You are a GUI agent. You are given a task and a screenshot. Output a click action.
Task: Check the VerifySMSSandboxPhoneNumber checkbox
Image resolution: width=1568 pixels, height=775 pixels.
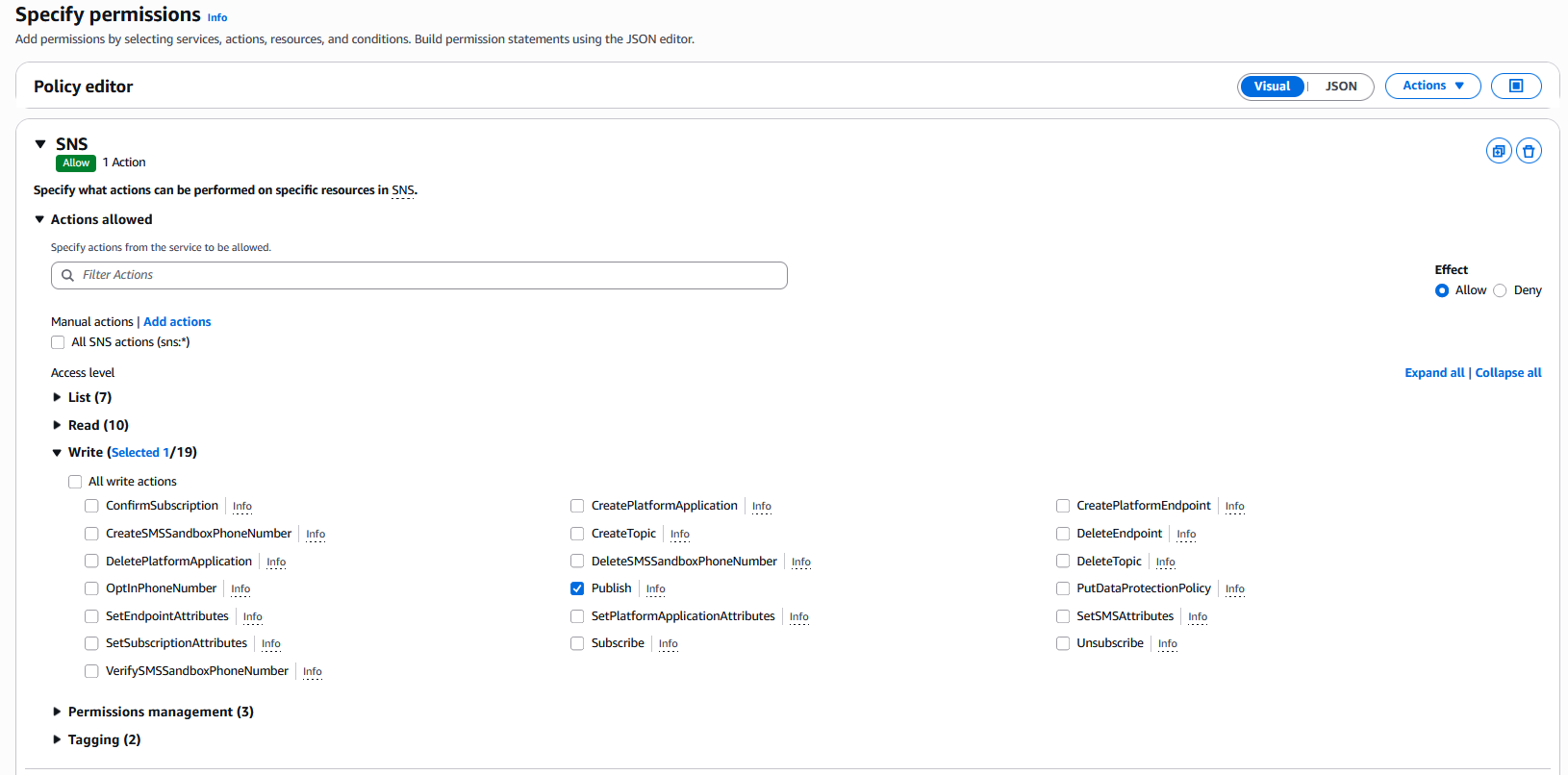(91, 671)
